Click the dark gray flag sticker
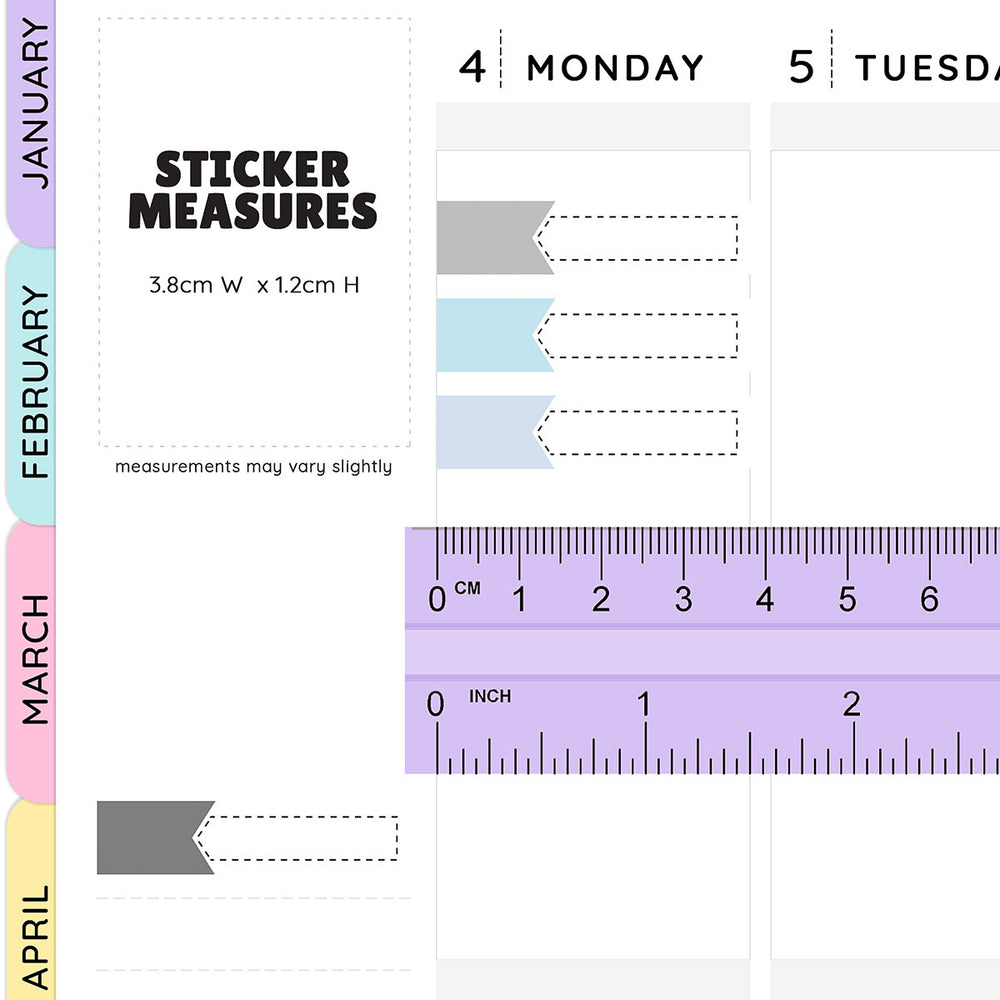The height and width of the screenshot is (1000, 1000). 150,837
